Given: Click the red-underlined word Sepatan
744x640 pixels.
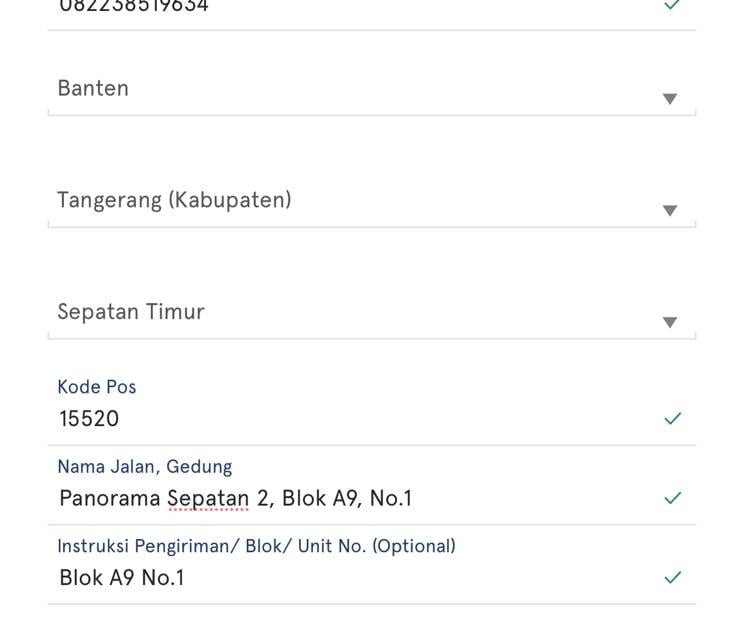Looking at the screenshot, I should tap(208, 499).
